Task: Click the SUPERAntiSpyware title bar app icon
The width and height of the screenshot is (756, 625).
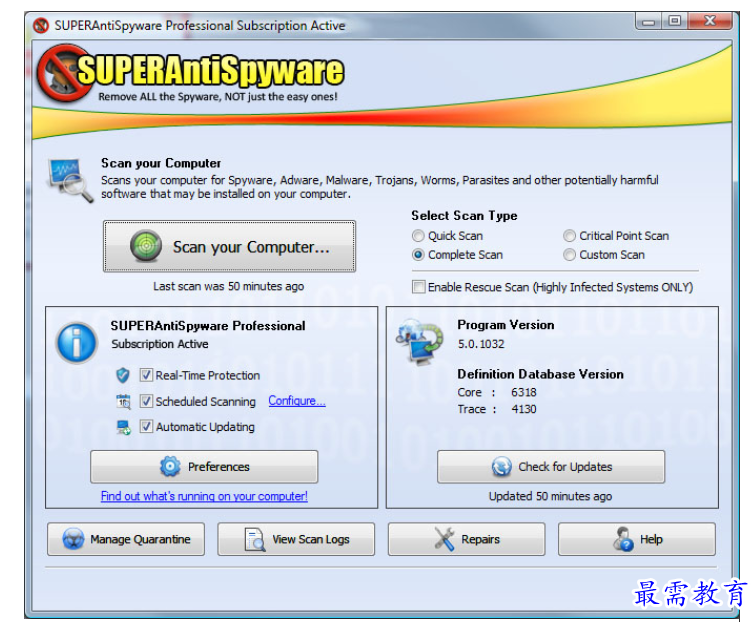Action: tap(41, 25)
